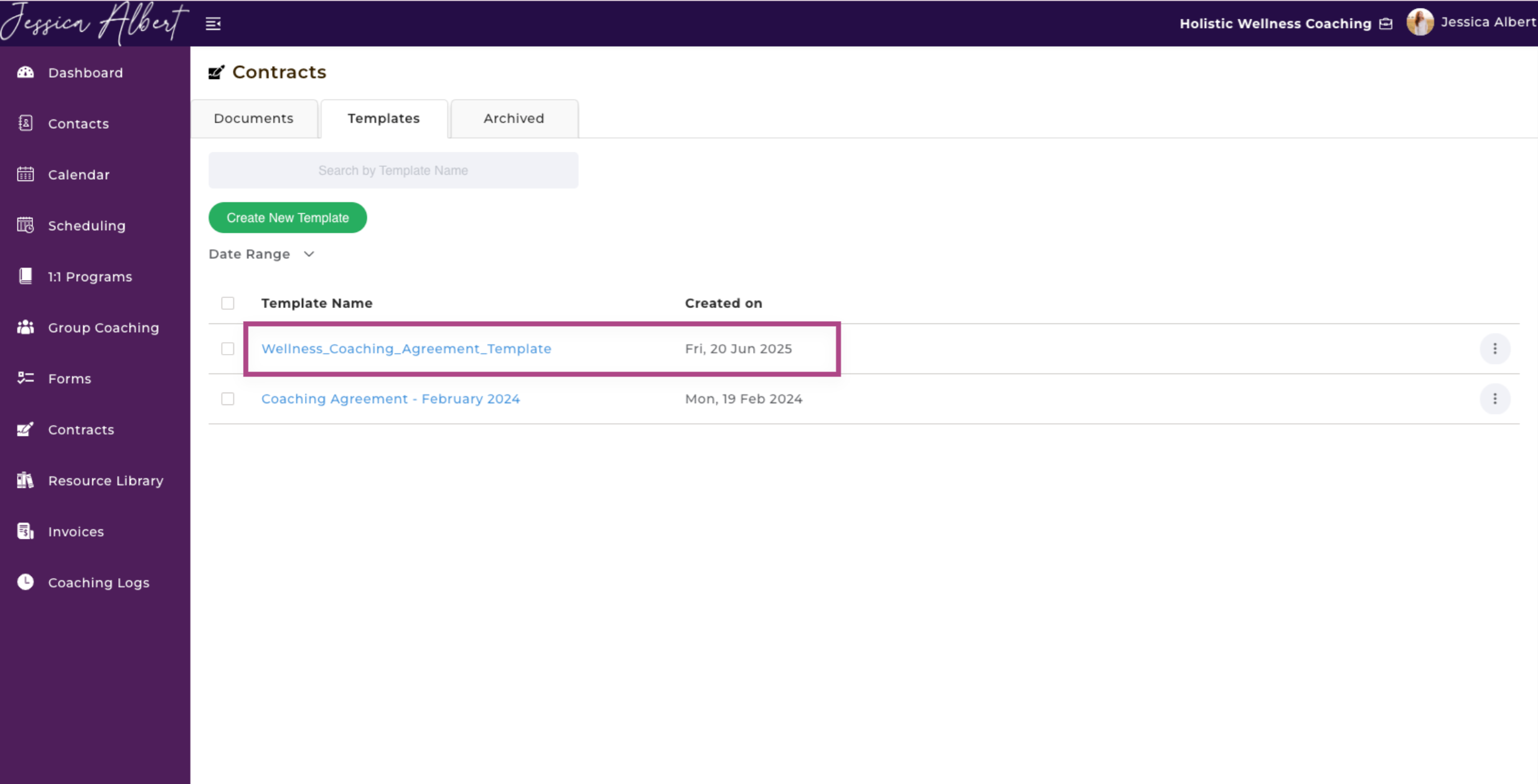This screenshot has height=784, width=1538.
Task: Click the Jessica Albert signature logo
Action: coord(93,23)
